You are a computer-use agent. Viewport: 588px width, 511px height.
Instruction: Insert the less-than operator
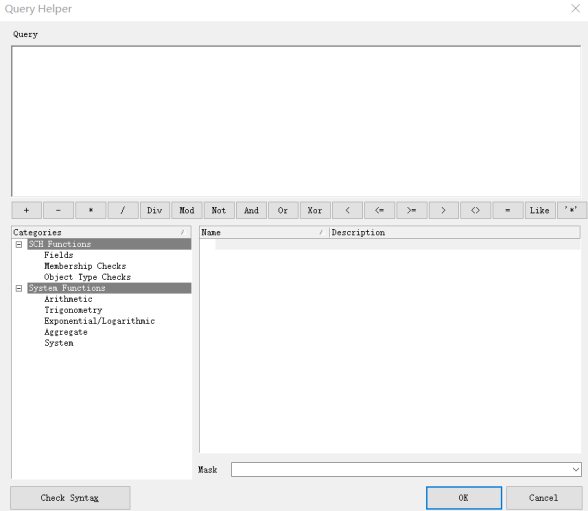(x=347, y=210)
